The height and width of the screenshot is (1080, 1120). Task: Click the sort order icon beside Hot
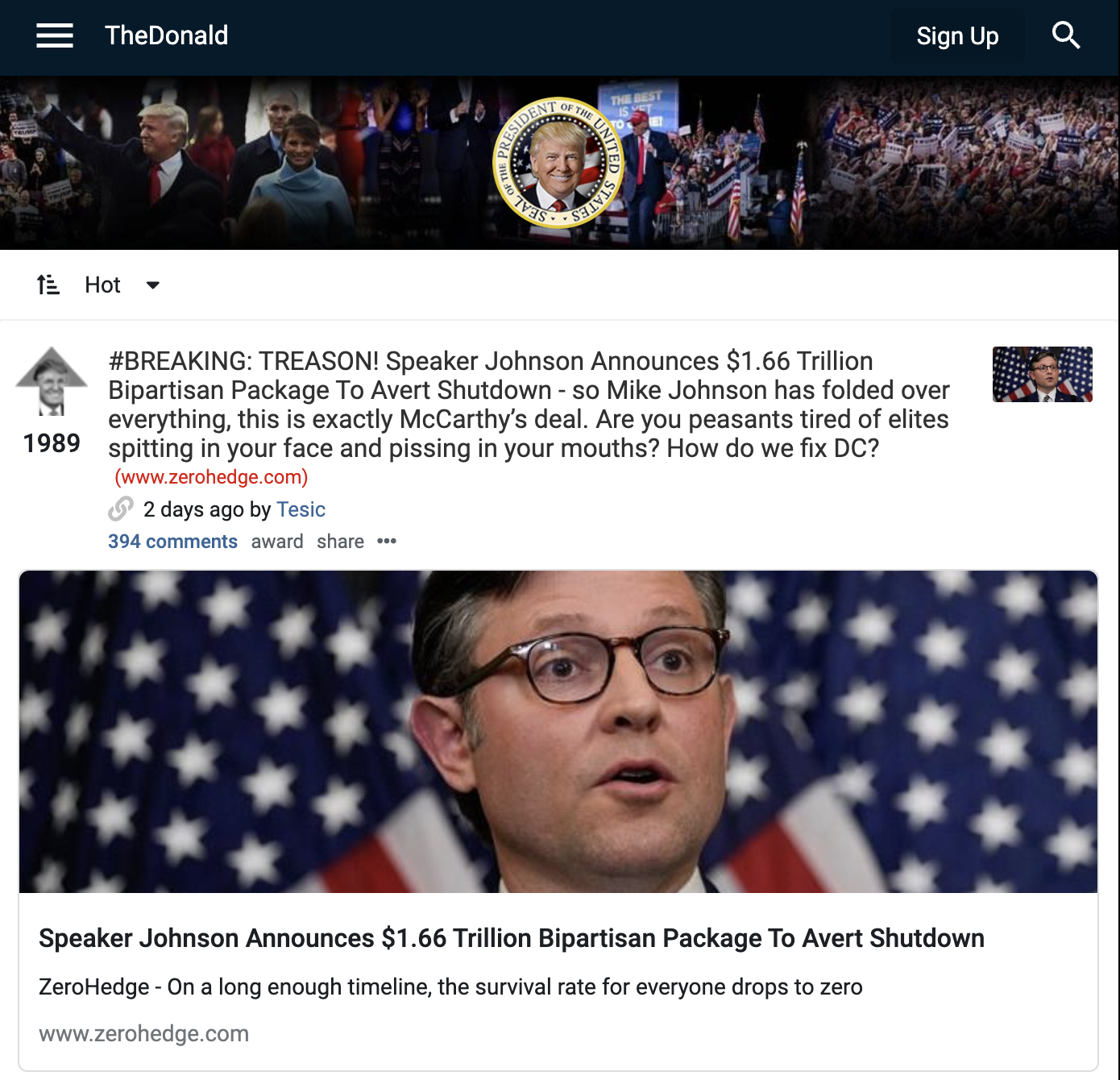(x=48, y=285)
